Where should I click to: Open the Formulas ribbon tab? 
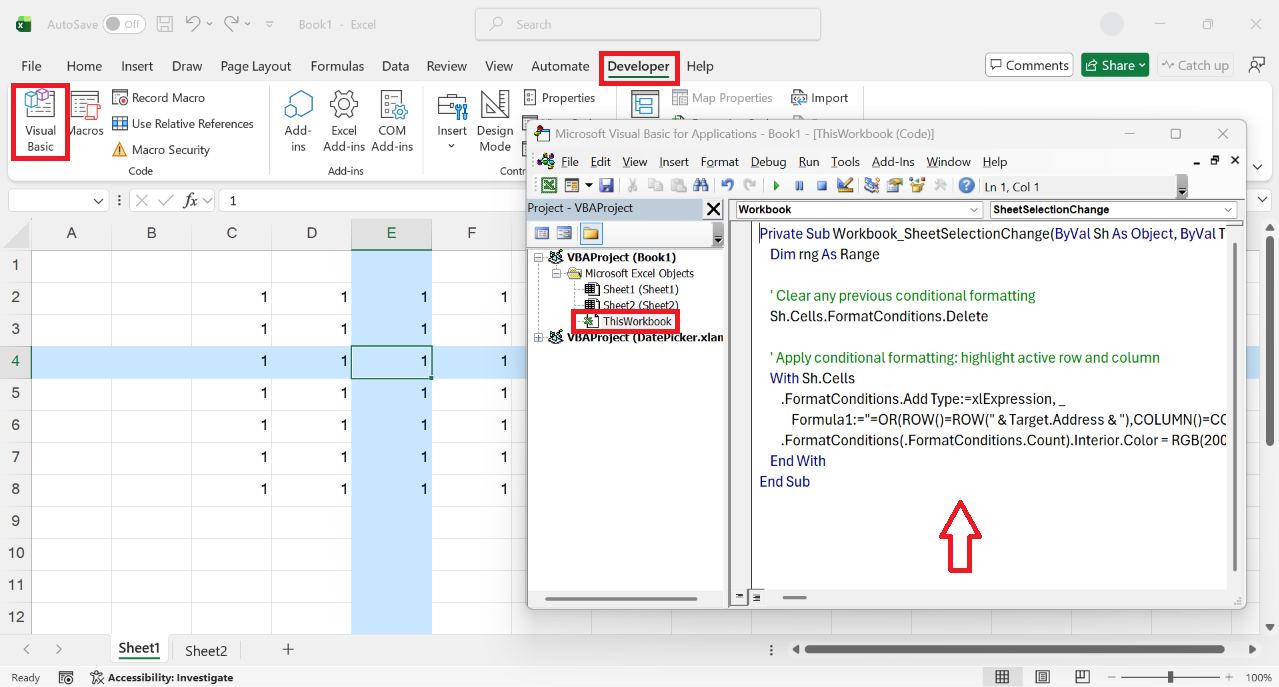click(x=337, y=67)
